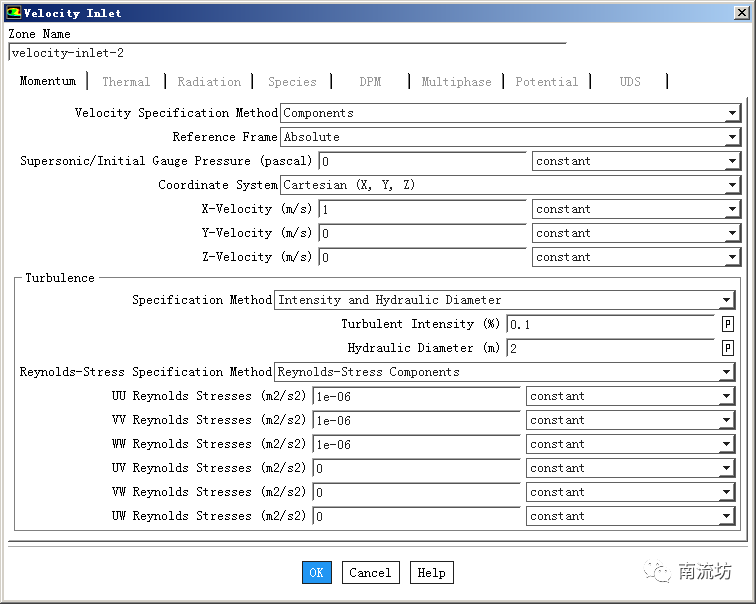Screen dimensions: 756x604
Task: Click the P parameter button for Turbulent Intensity
Action: (x=727, y=324)
